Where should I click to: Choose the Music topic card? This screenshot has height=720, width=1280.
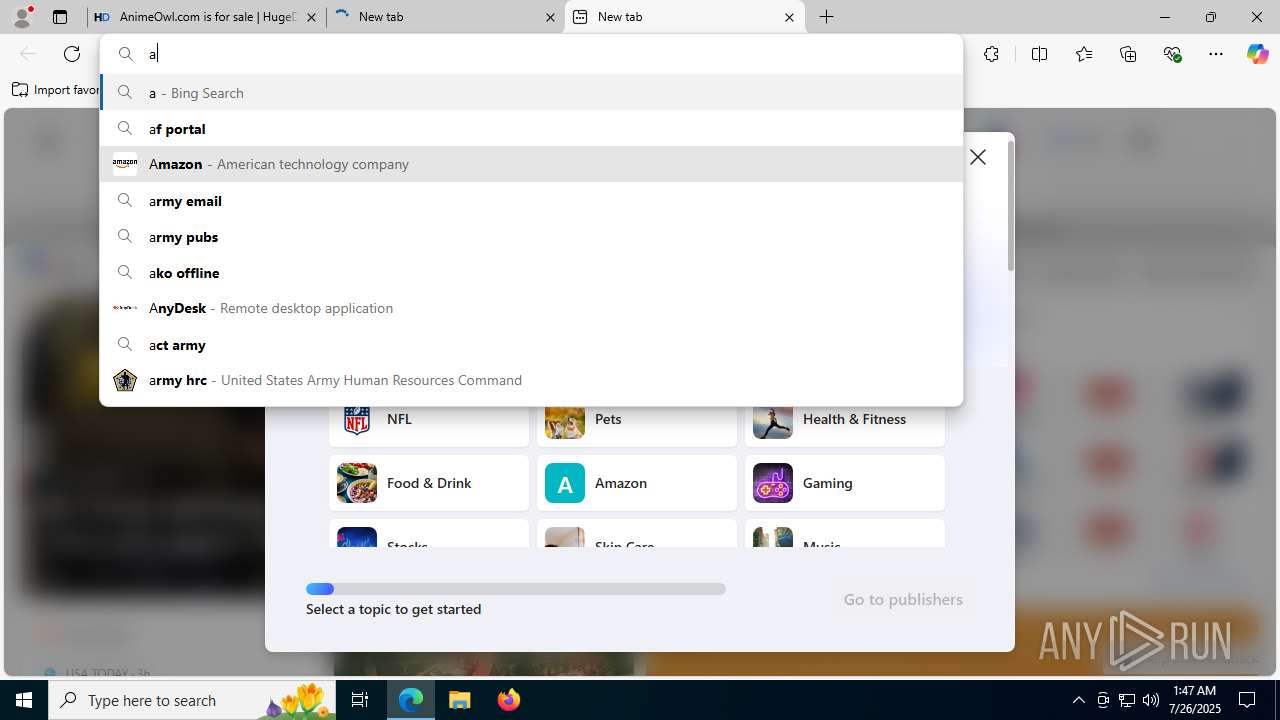click(845, 534)
